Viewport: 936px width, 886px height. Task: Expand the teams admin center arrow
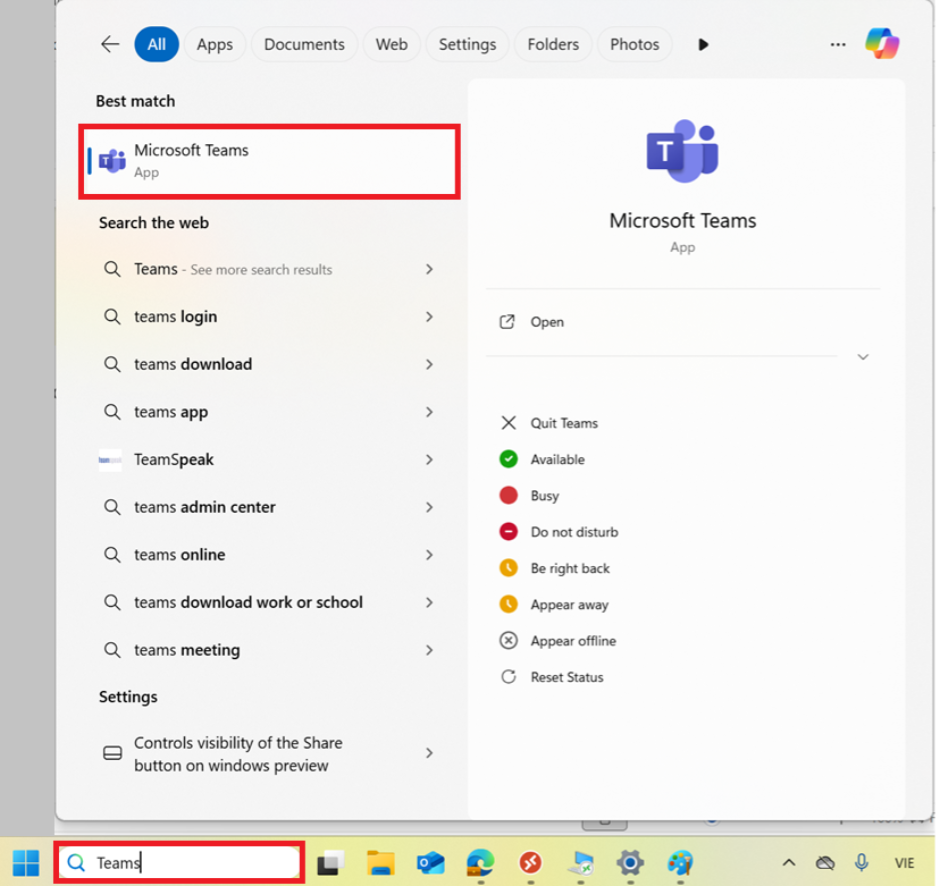[x=429, y=507]
